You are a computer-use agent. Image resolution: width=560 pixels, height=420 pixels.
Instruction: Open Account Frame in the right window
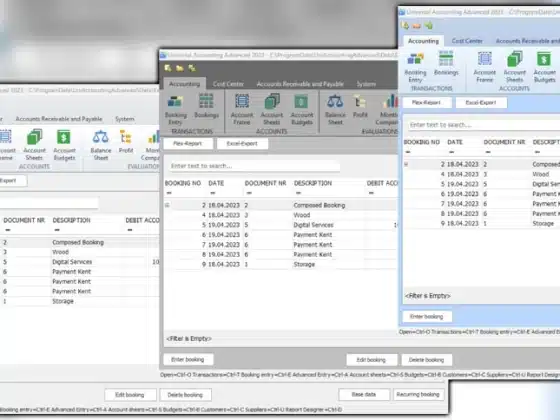point(485,67)
